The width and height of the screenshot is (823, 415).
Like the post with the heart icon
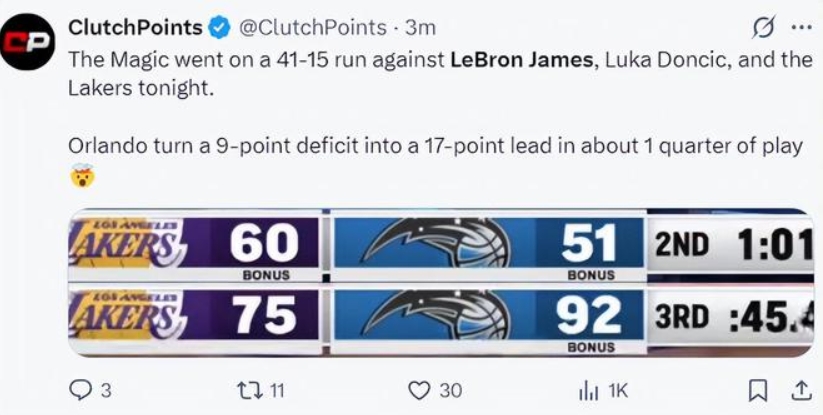click(x=419, y=390)
